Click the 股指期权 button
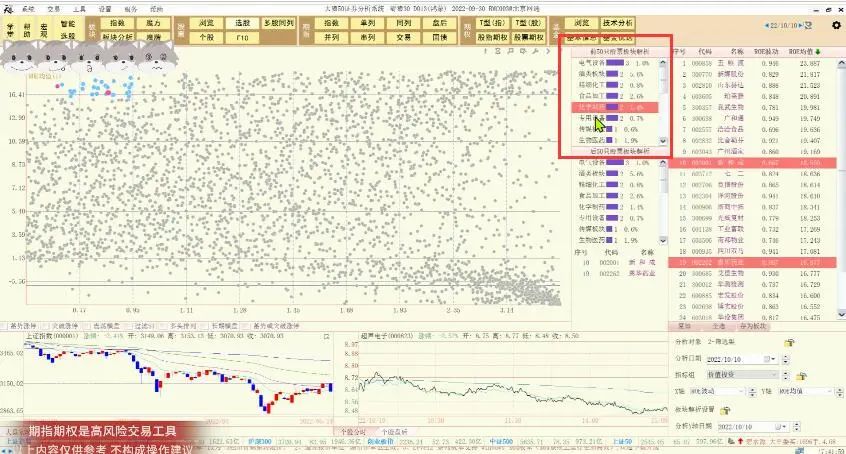This screenshot has height=454, width=846. [493, 37]
